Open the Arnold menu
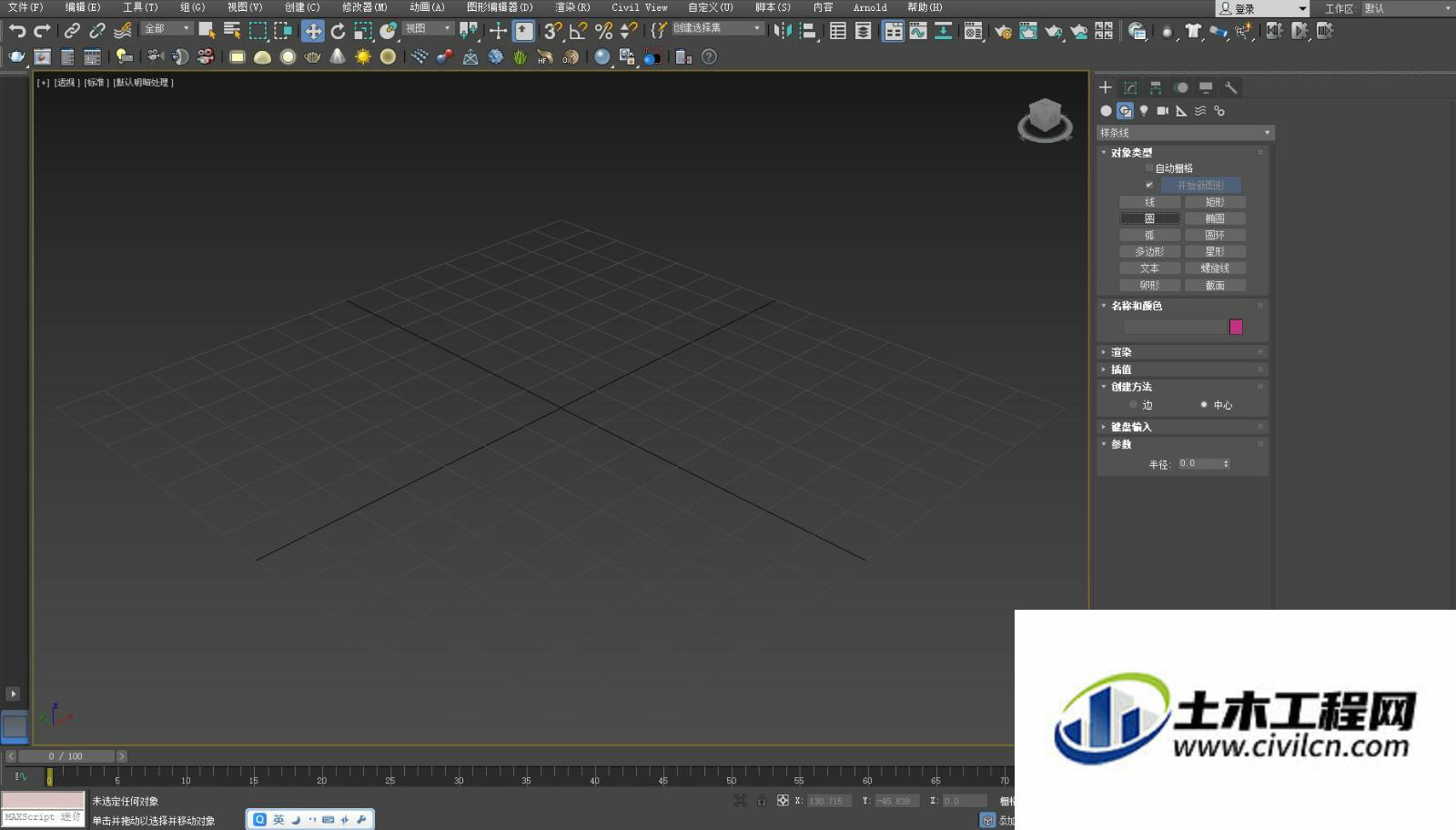 click(x=870, y=7)
